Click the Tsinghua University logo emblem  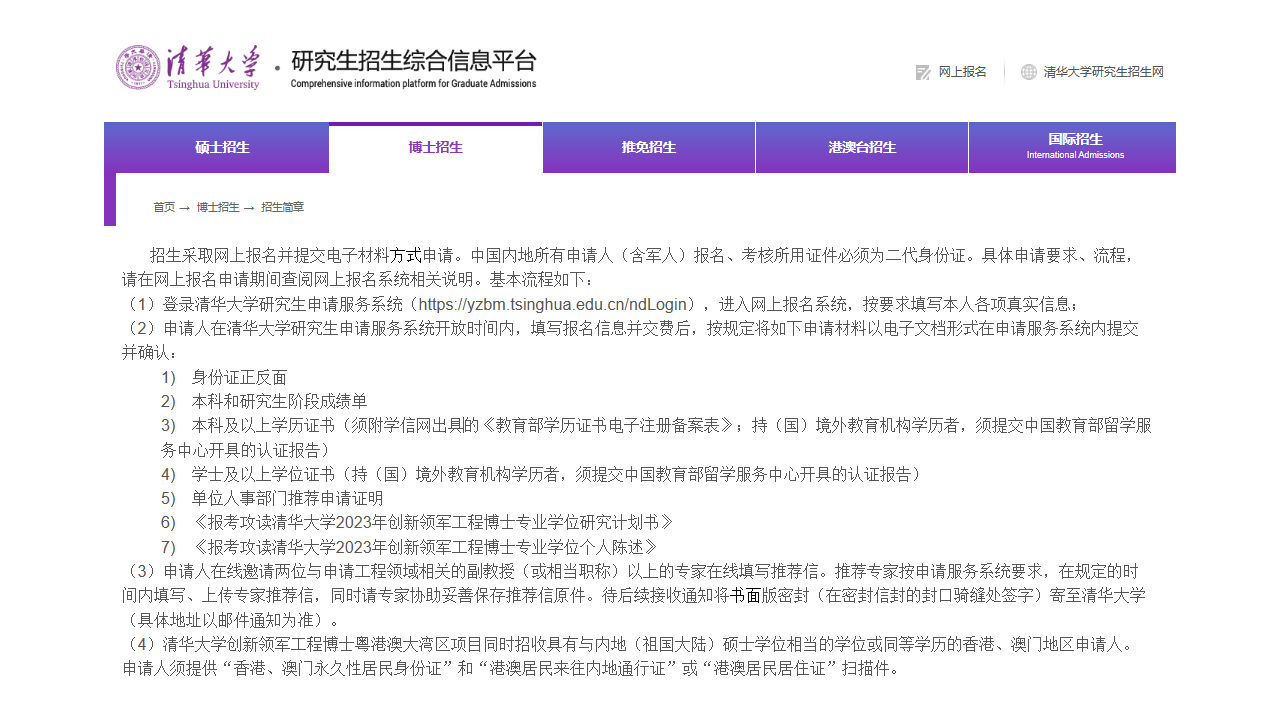pyautogui.click(x=138, y=66)
